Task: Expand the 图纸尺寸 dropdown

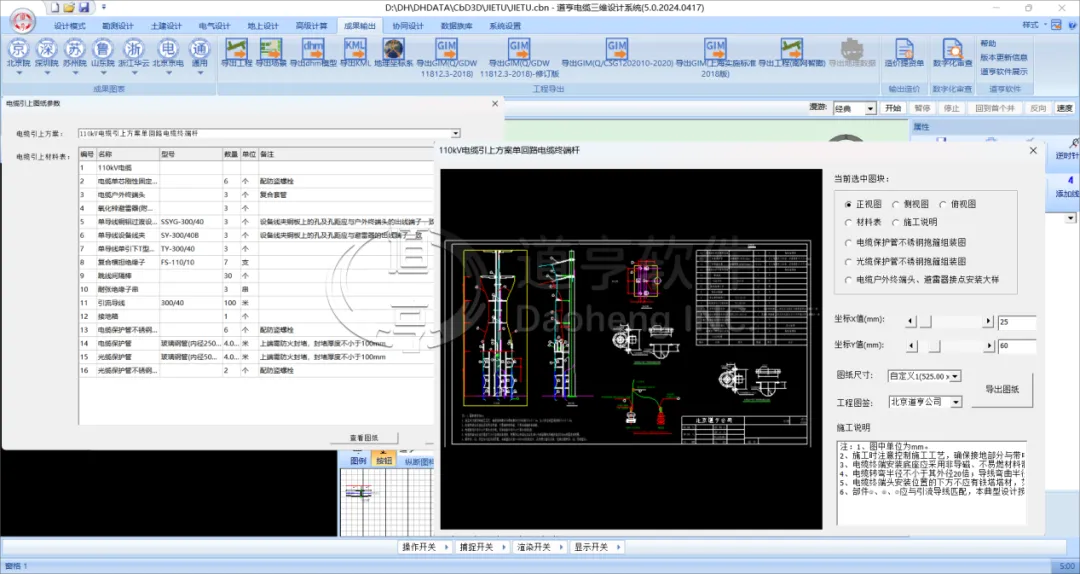Action: [956, 376]
